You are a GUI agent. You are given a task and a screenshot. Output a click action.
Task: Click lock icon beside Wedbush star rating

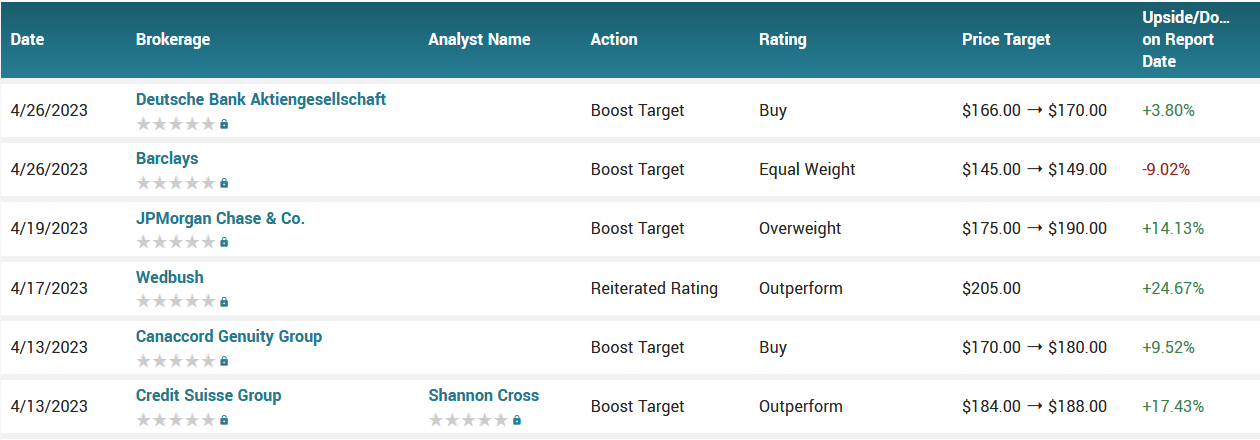[224, 302]
